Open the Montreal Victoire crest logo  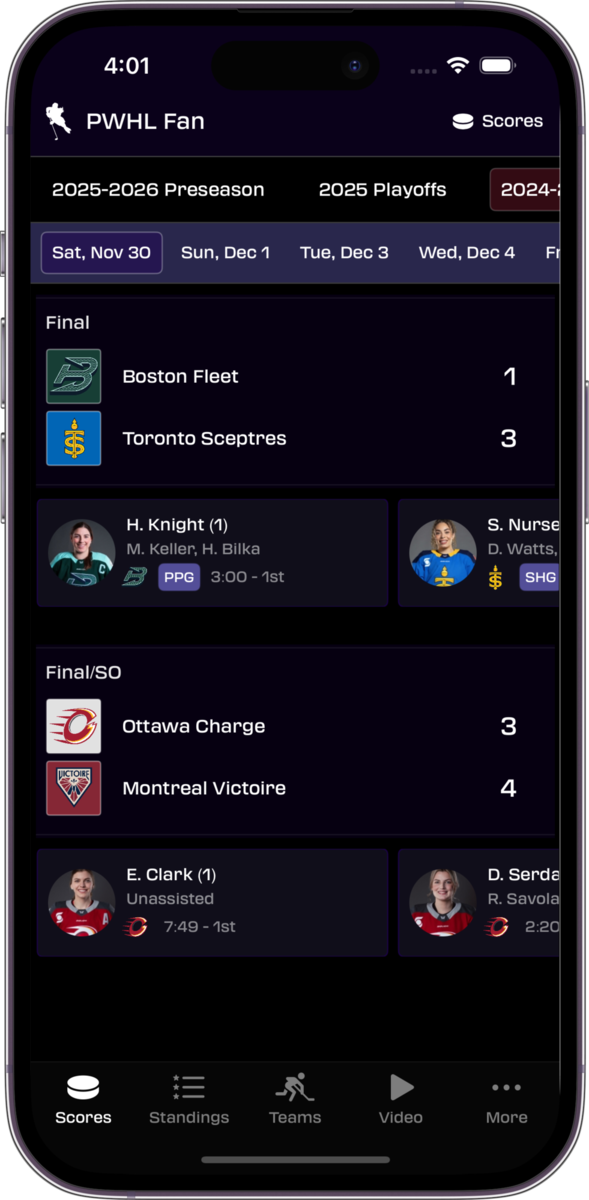point(73,788)
